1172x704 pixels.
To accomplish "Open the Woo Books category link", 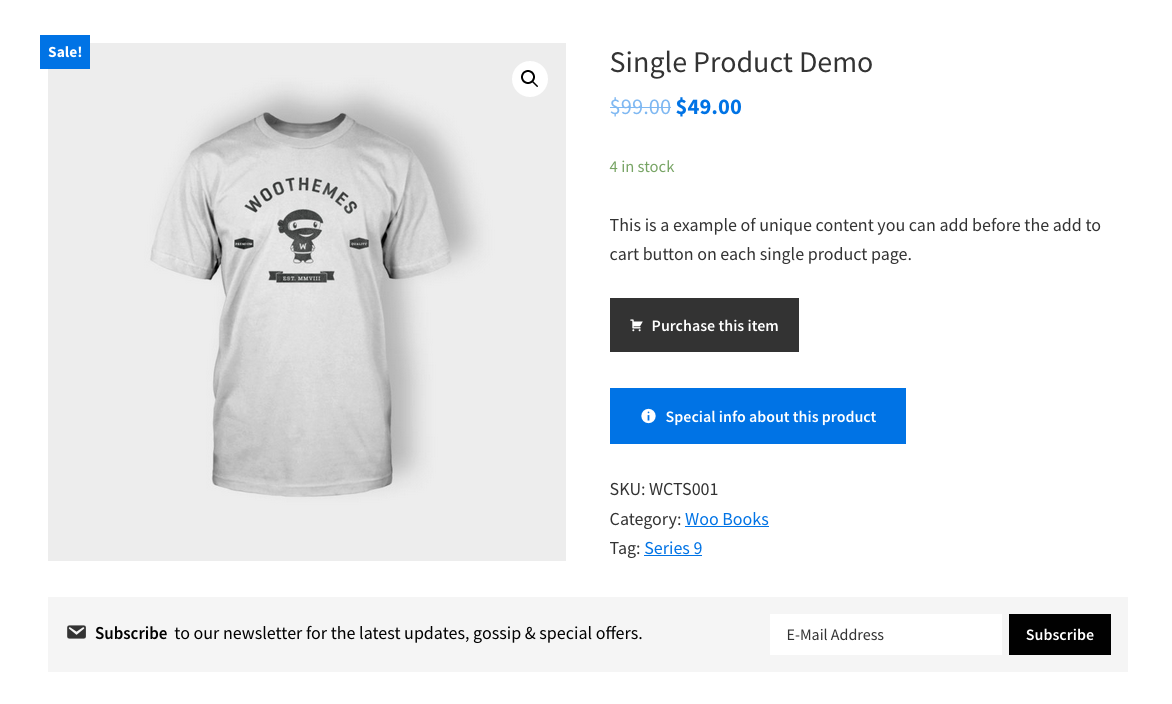I will pos(726,518).
